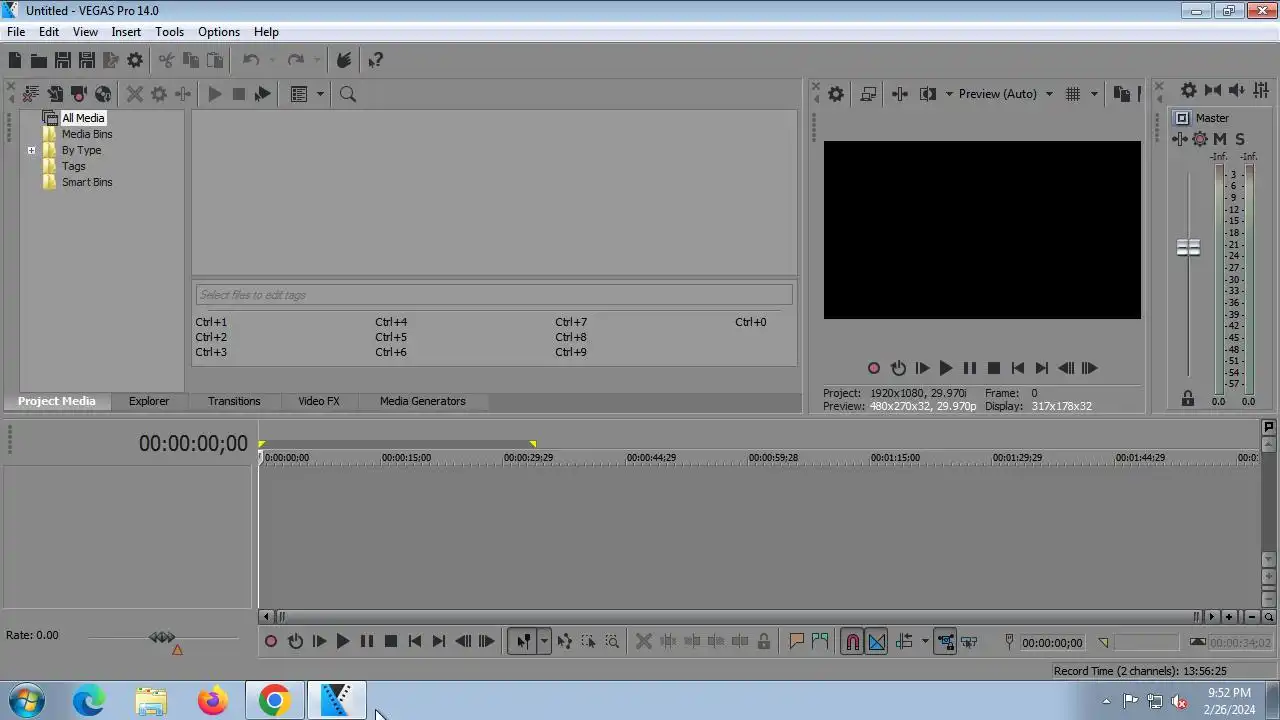Screen dimensions: 1280x720
Task: Toggle Enable Snapping magnet button
Action: (x=852, y=642)
